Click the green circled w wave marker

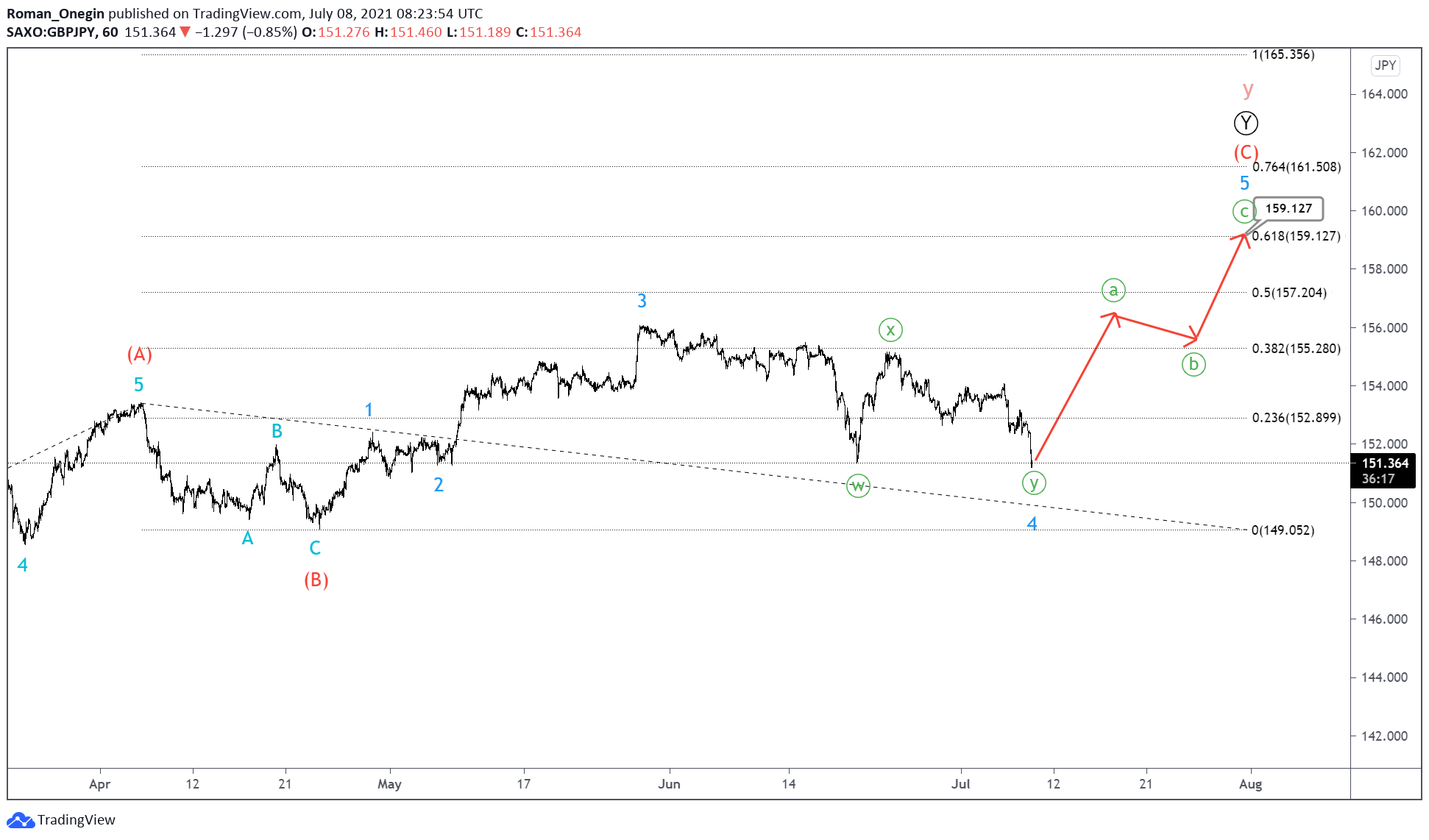[858, 485]
